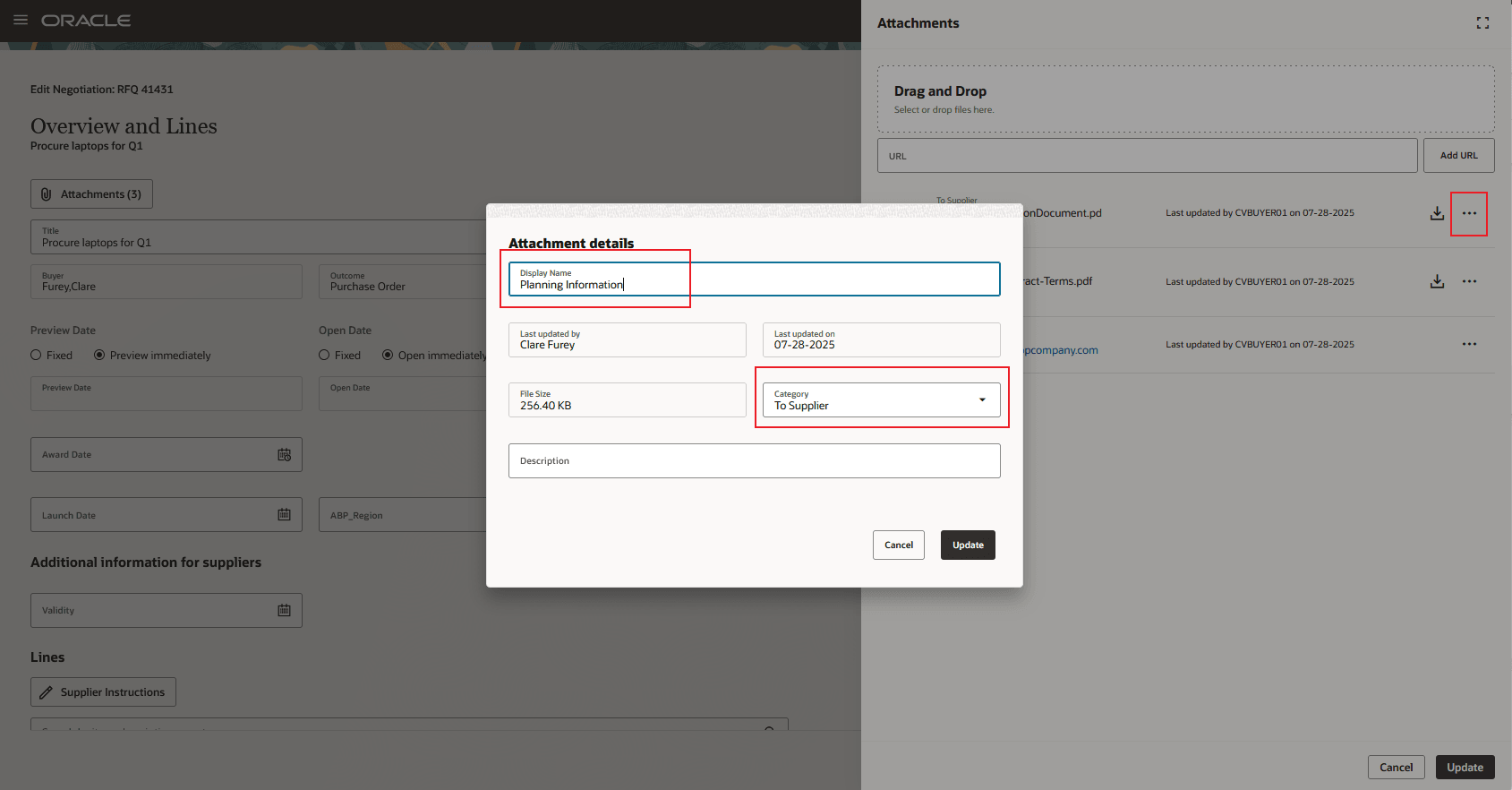Image resolution: width=1512 pixels, height=790 pixels.
Task: Click the Drag and Drop file area
Action: click(1185, 99)
